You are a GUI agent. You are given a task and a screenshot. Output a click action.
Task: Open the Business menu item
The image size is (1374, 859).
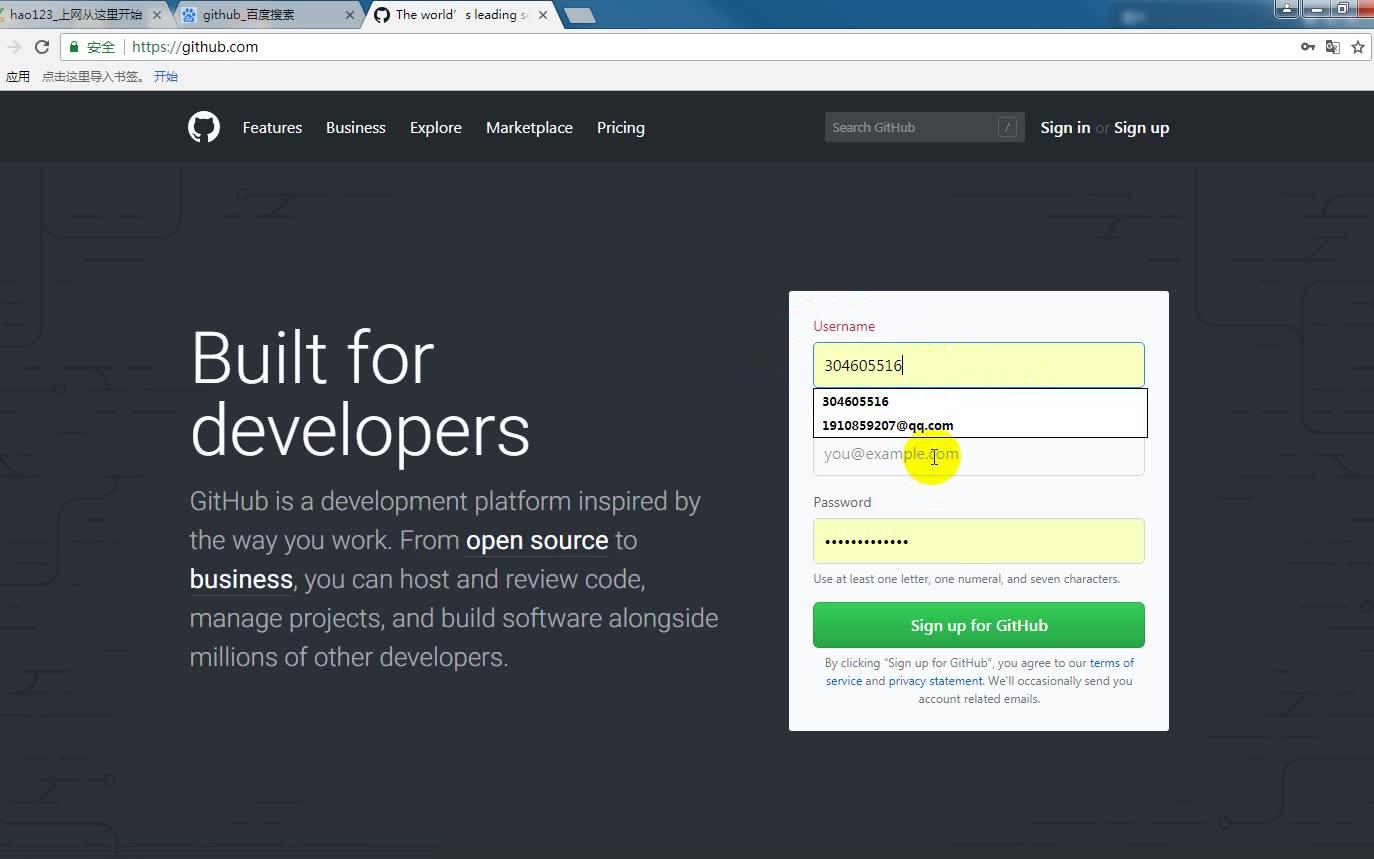click(355, 127)
